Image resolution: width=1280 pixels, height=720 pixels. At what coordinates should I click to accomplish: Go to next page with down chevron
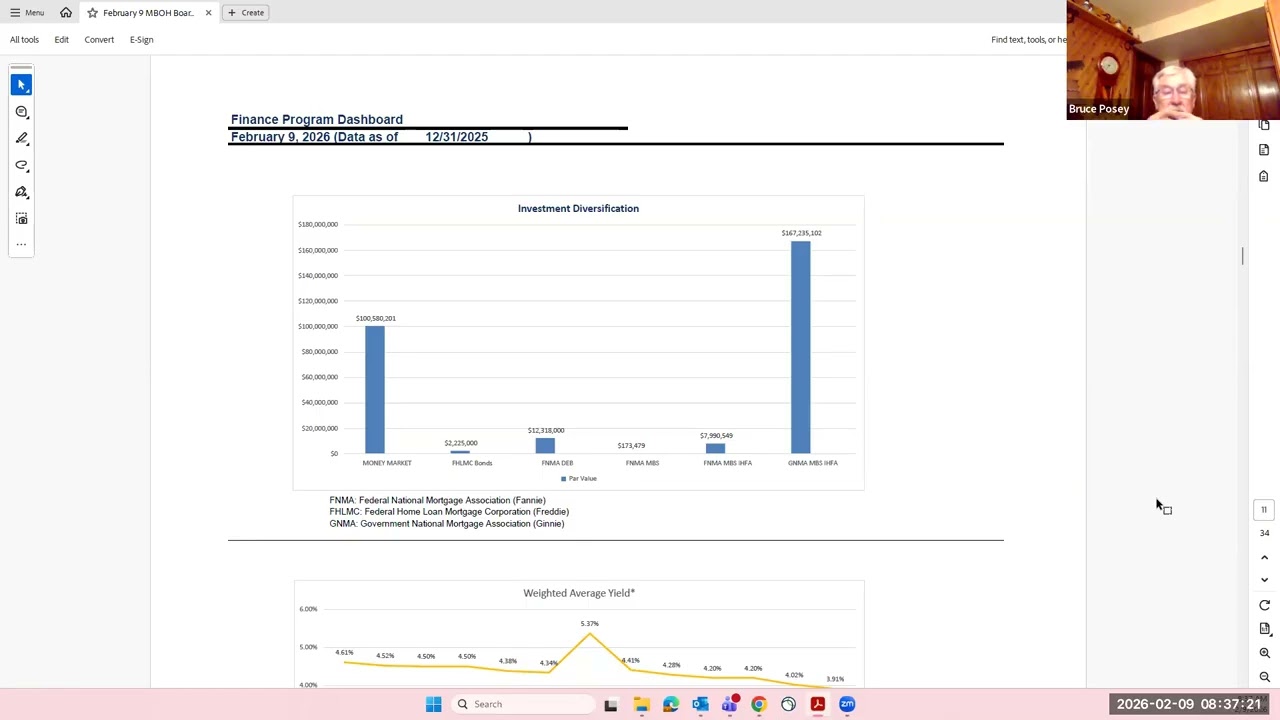(x=1264, y=580)
